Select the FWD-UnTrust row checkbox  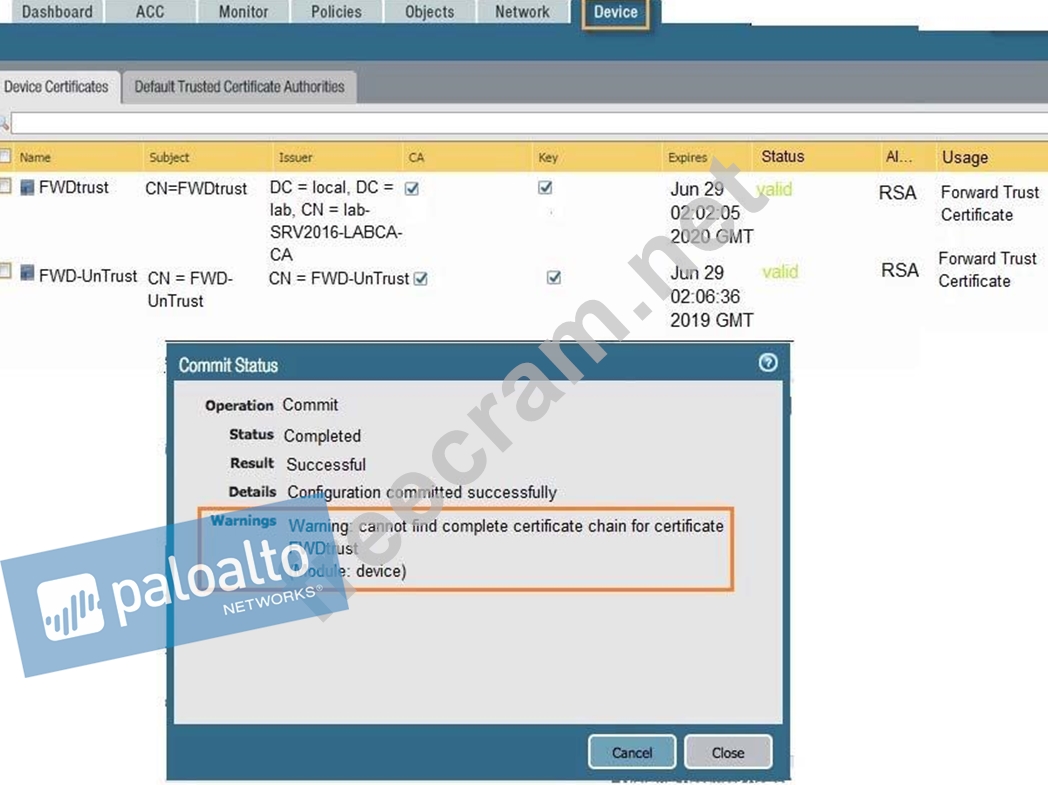(6, 271)
